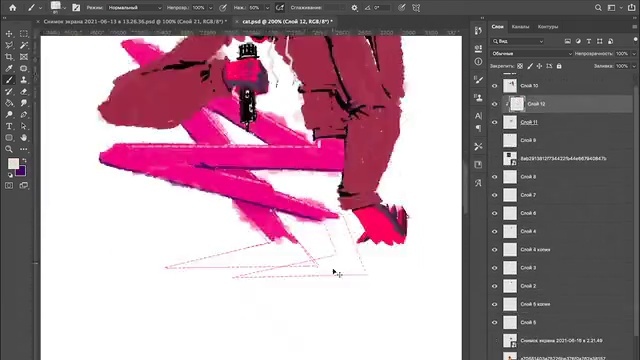Switch to the Каналы tab

520,27
